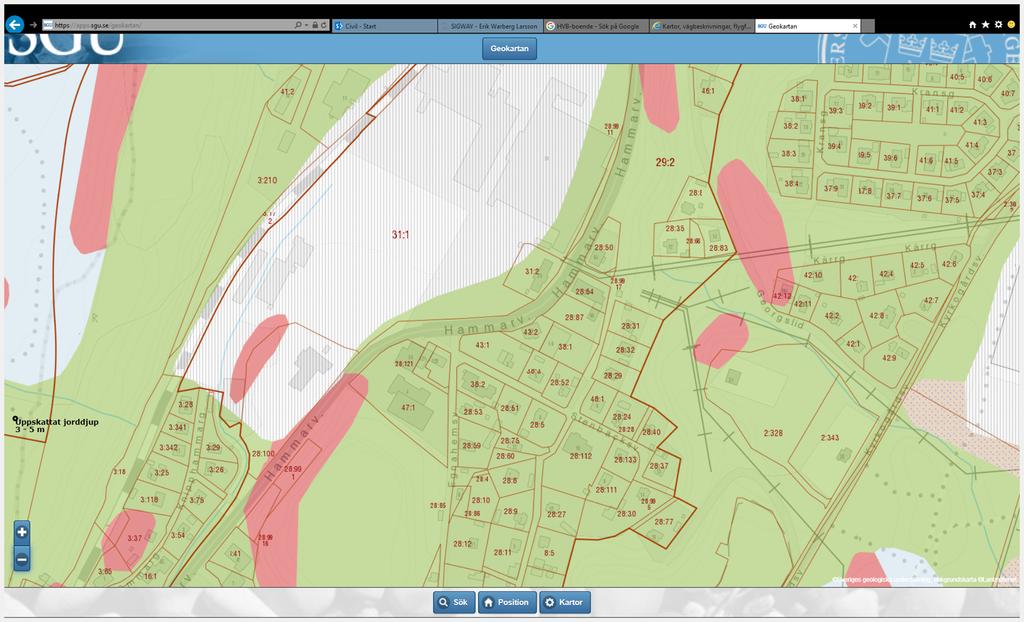
Task: Click the 43:1 parcel label
Action: tap(482, 345)
